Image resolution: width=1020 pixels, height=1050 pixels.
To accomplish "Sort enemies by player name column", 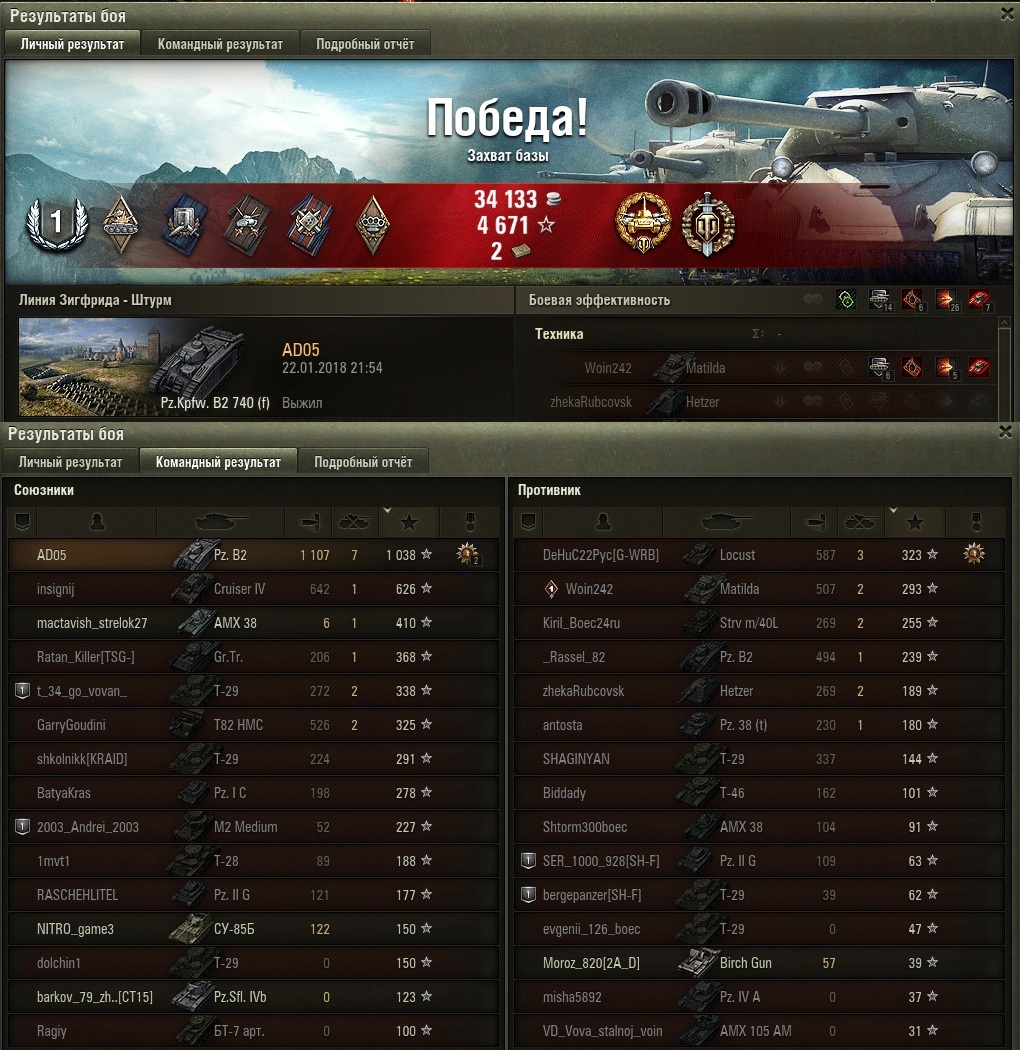I will coord(603,522).
